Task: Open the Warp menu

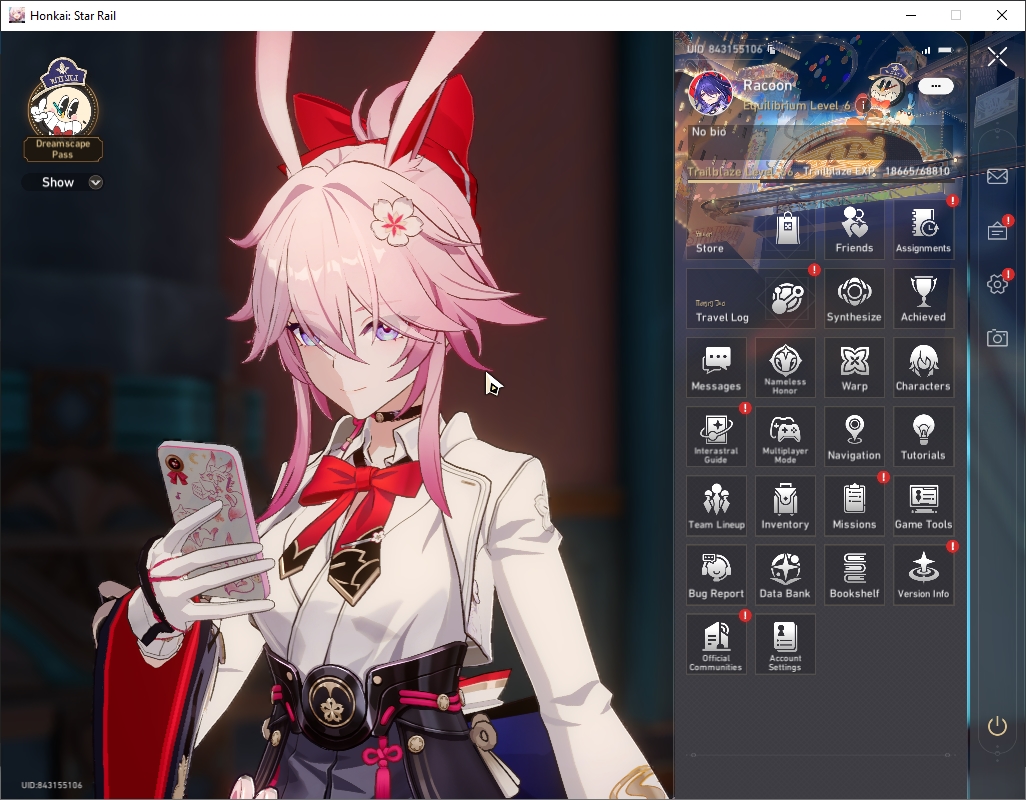Action: click(854, 368)
